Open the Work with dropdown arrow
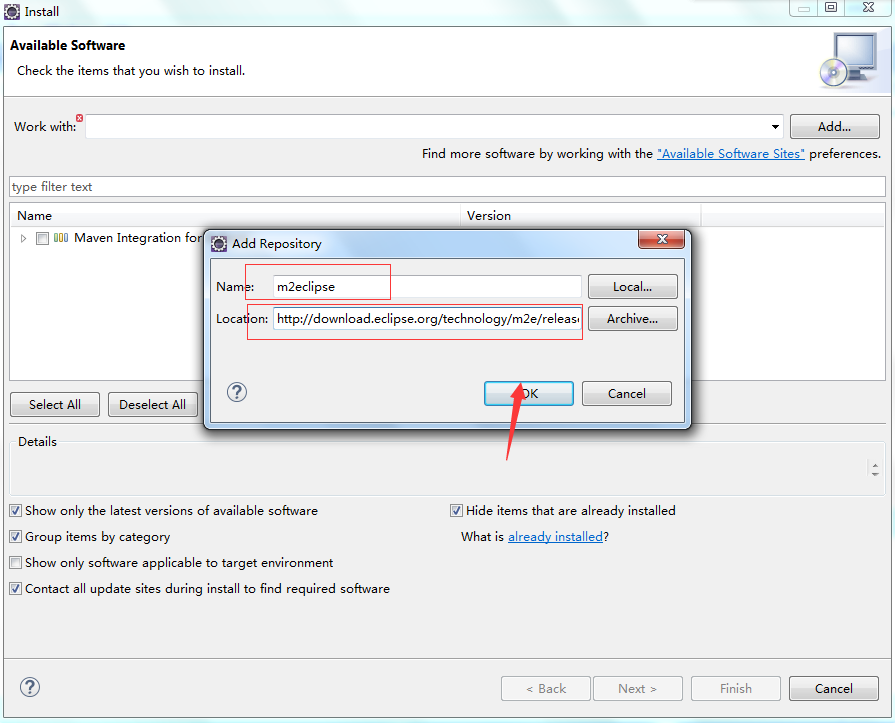Viewport: 895px width, 723px height. click(775, 127)
